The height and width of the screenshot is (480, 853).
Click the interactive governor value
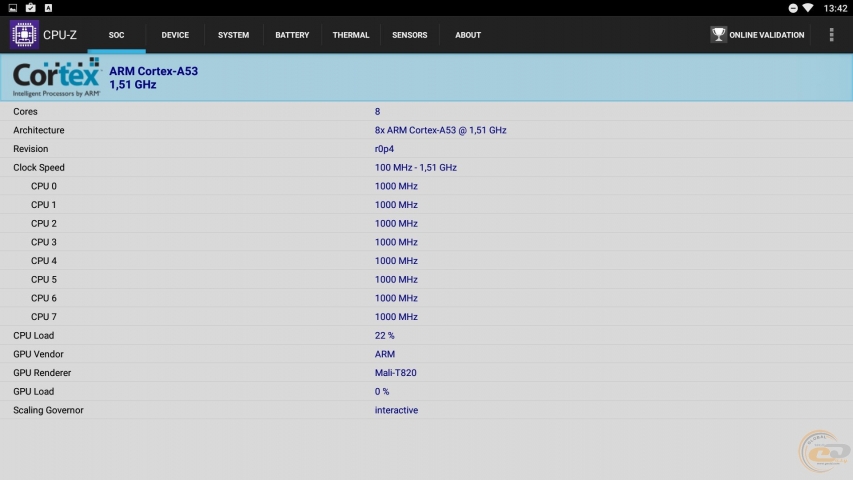click(396, 410)
